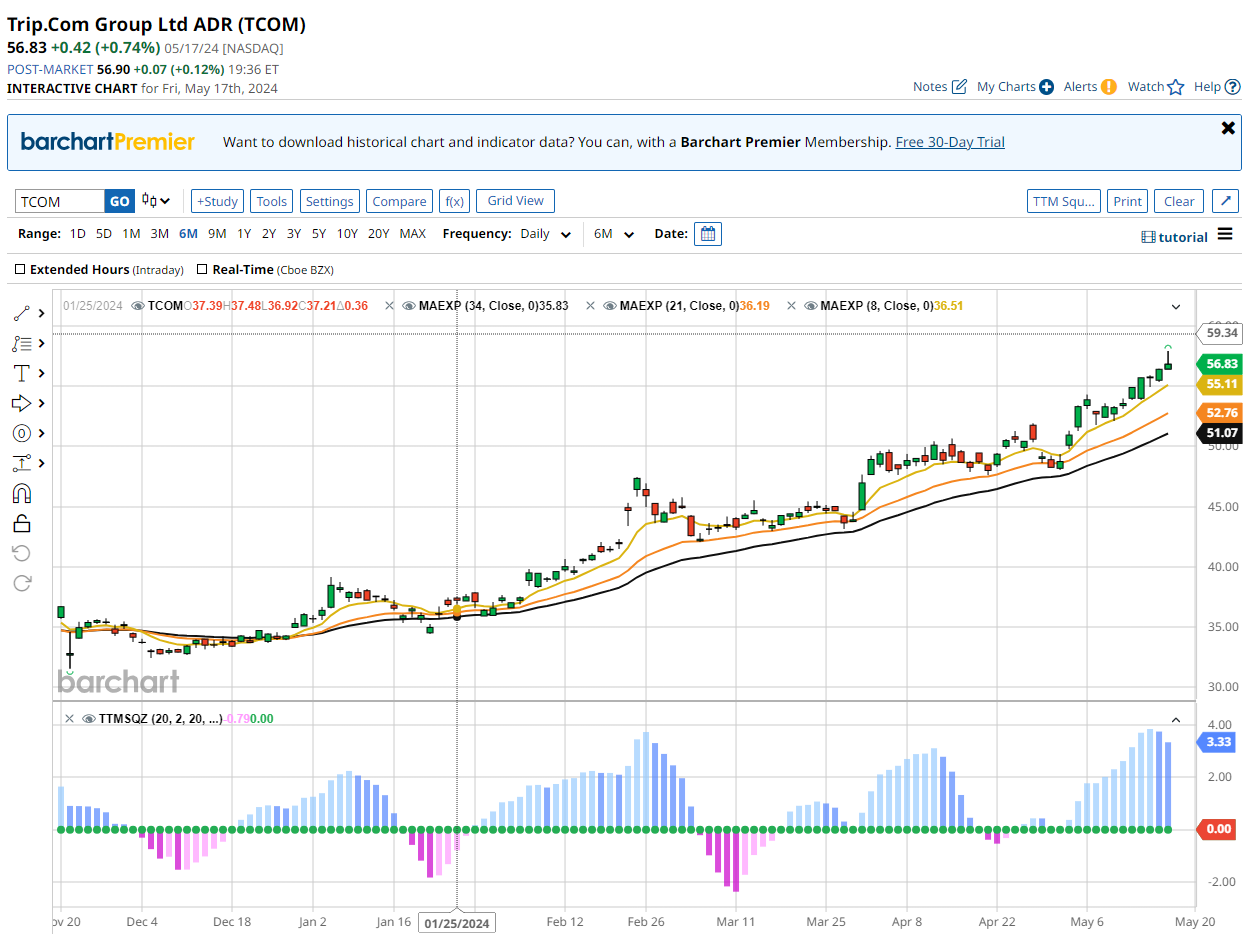
Task: Select the Fibonacci retracement tool
Action: pos(21,343)
